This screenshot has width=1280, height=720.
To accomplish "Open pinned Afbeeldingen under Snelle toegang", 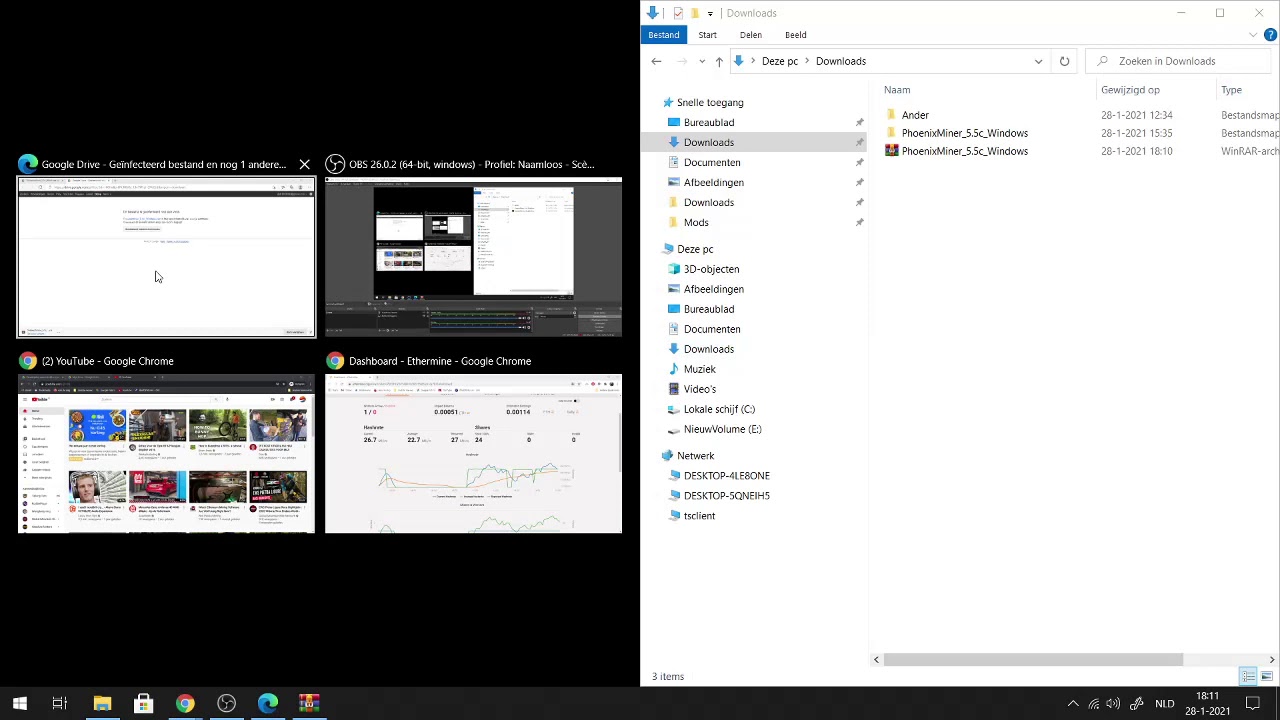I will click(713, 182).
